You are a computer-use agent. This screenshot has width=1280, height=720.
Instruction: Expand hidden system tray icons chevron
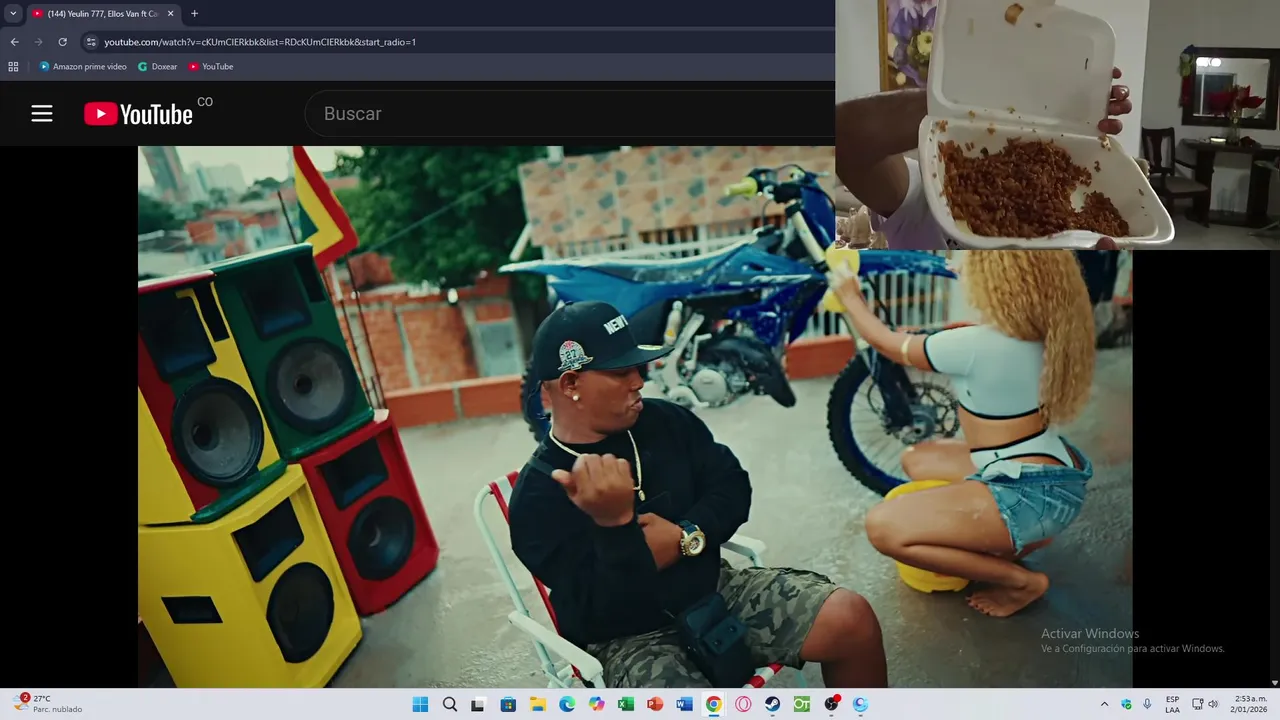(1104, 704)
